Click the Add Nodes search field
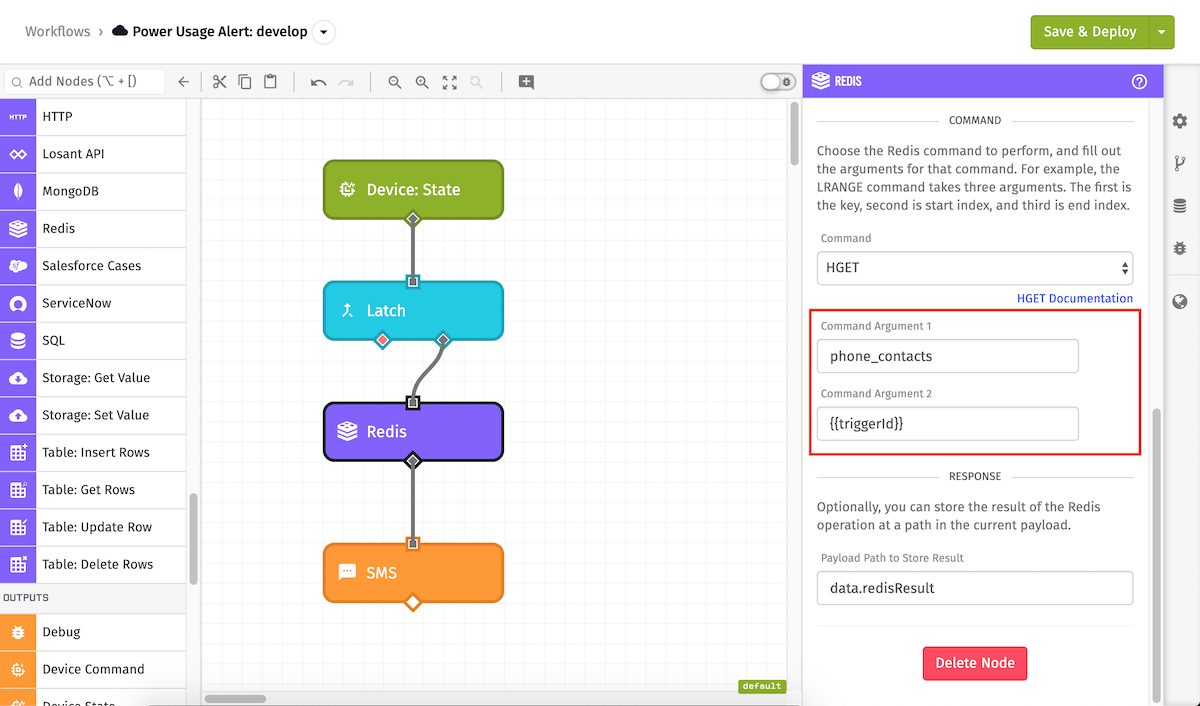 85,82
